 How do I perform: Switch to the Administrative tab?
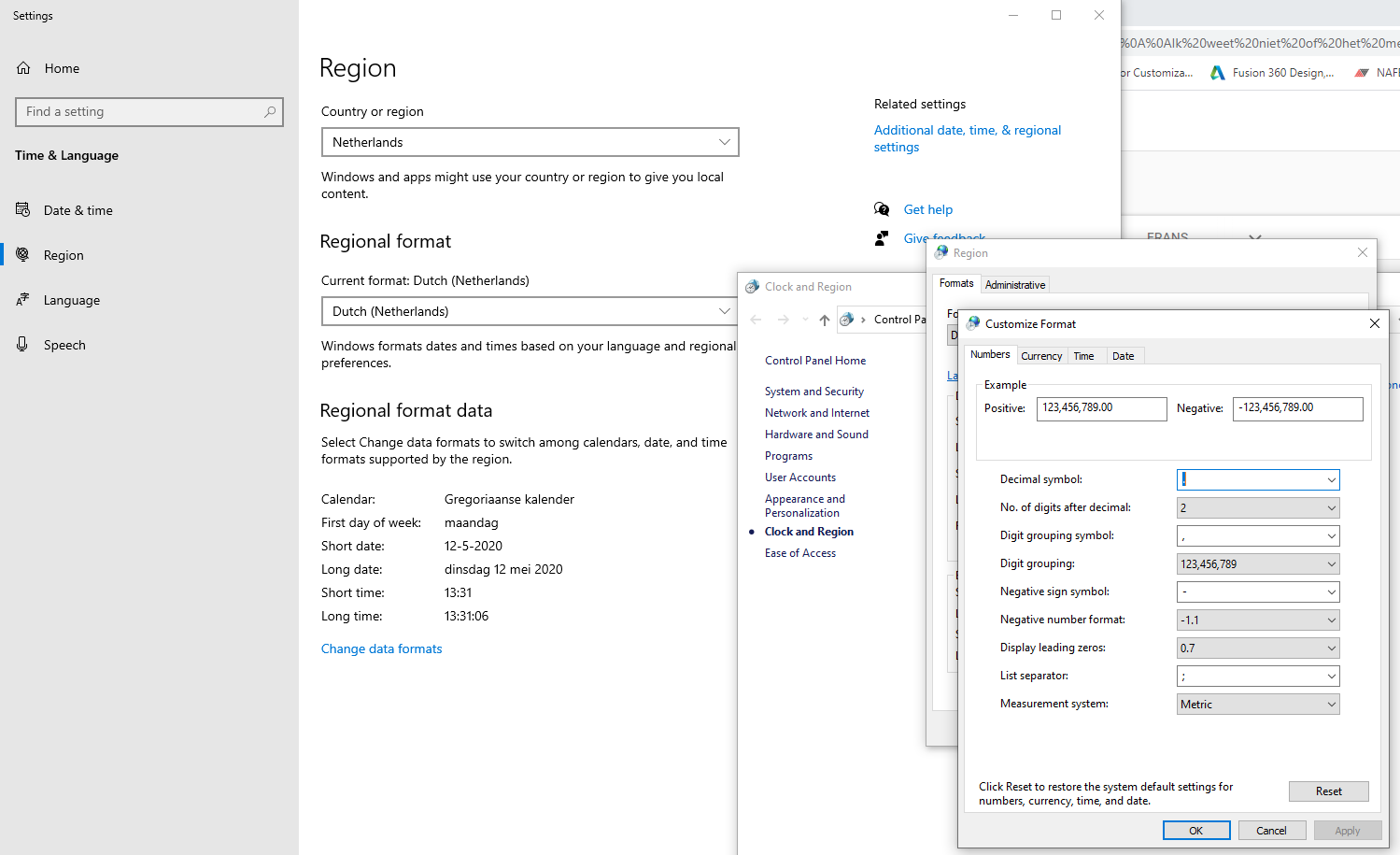click(1015, 285)
